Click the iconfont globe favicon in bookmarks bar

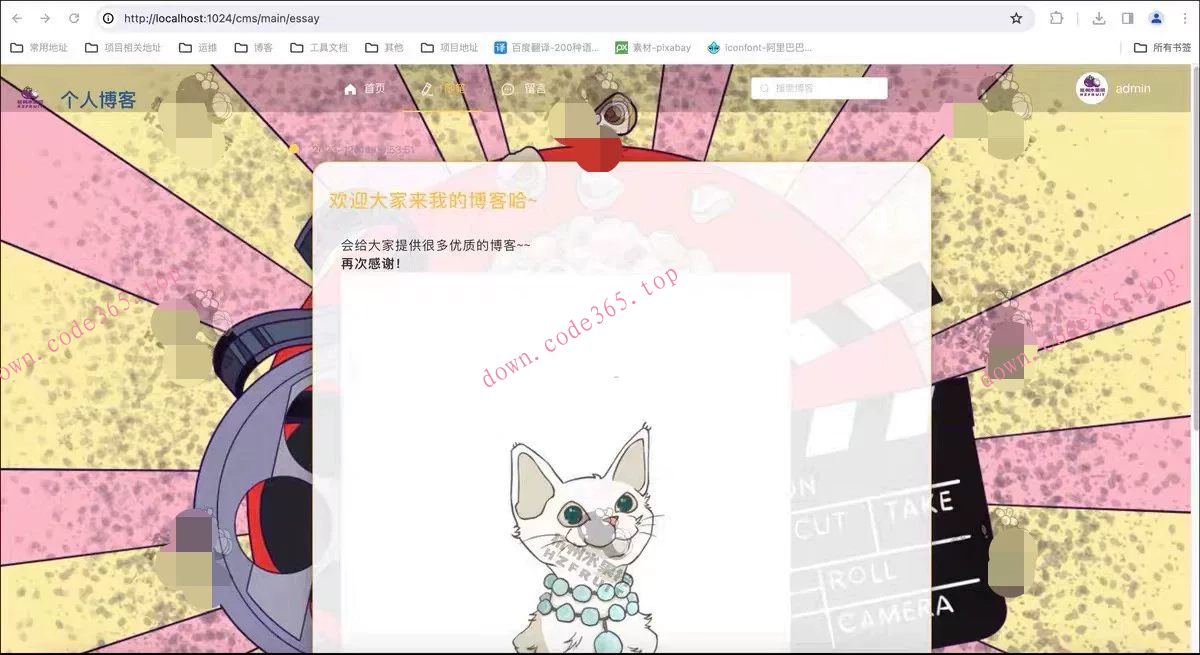tap(714, 46)
